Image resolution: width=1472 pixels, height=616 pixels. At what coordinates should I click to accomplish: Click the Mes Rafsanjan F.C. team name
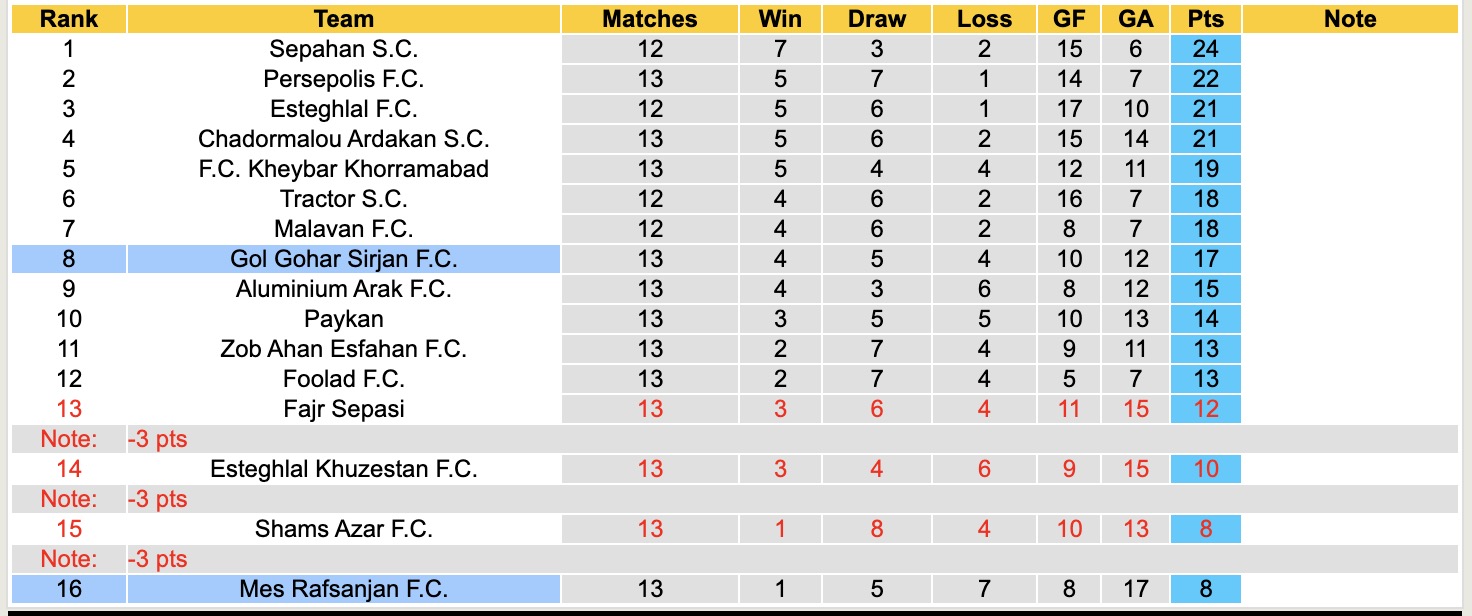pos(343,589)
